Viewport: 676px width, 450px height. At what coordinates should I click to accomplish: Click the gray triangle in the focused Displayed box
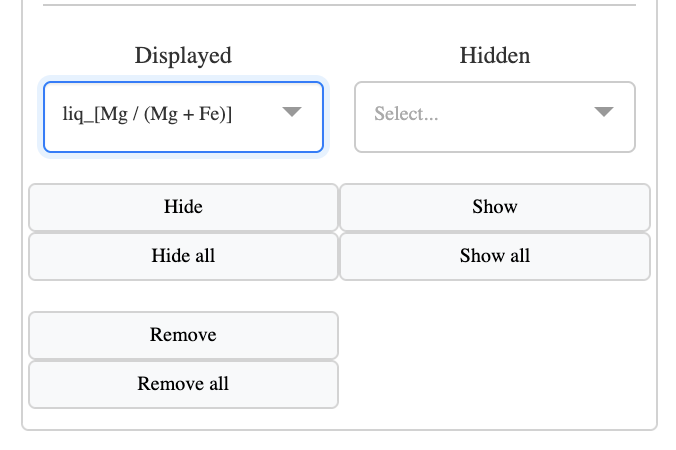pyautogui.click(x=292, y=112)
